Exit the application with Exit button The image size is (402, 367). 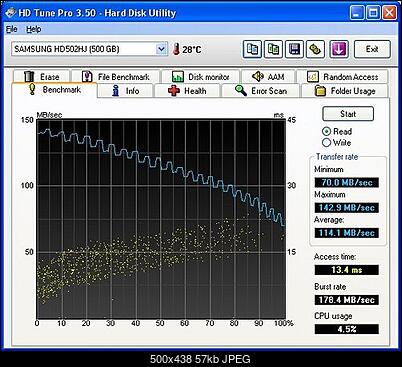(x=372, y=49)
